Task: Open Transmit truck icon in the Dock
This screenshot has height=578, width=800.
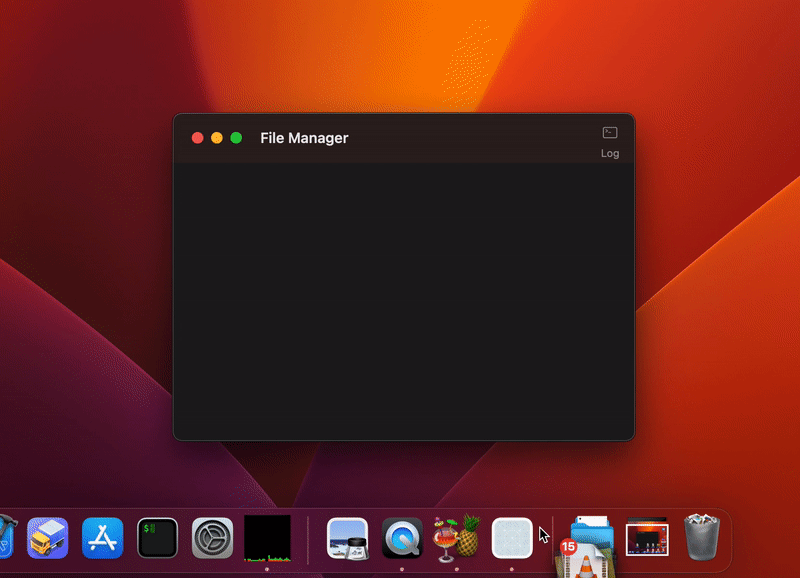Action: tap(47, 538)
